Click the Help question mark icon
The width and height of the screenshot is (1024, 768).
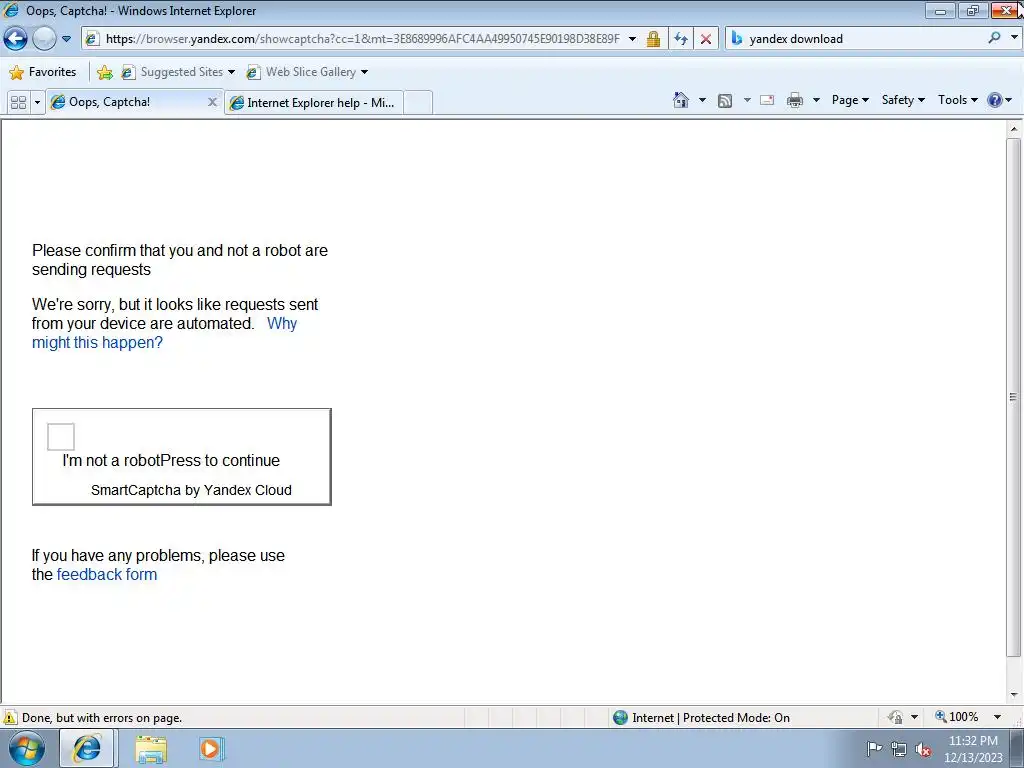pos(995,100)
